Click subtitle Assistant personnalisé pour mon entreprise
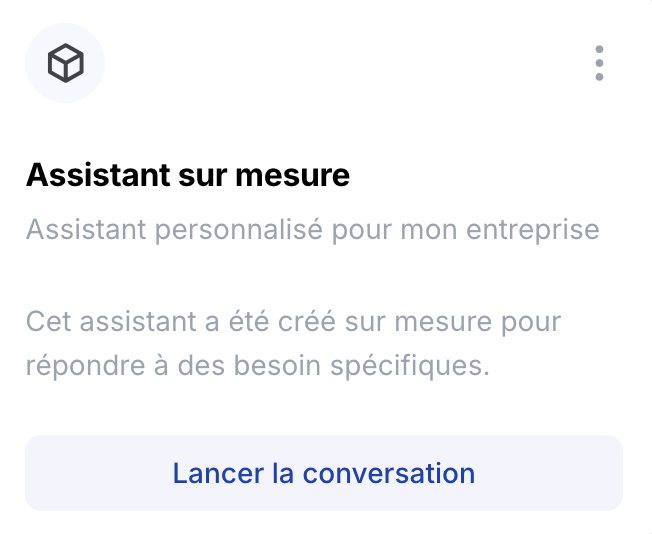This screenshot has width=652, height=534. pyautogui.click(x=313, y=230)
